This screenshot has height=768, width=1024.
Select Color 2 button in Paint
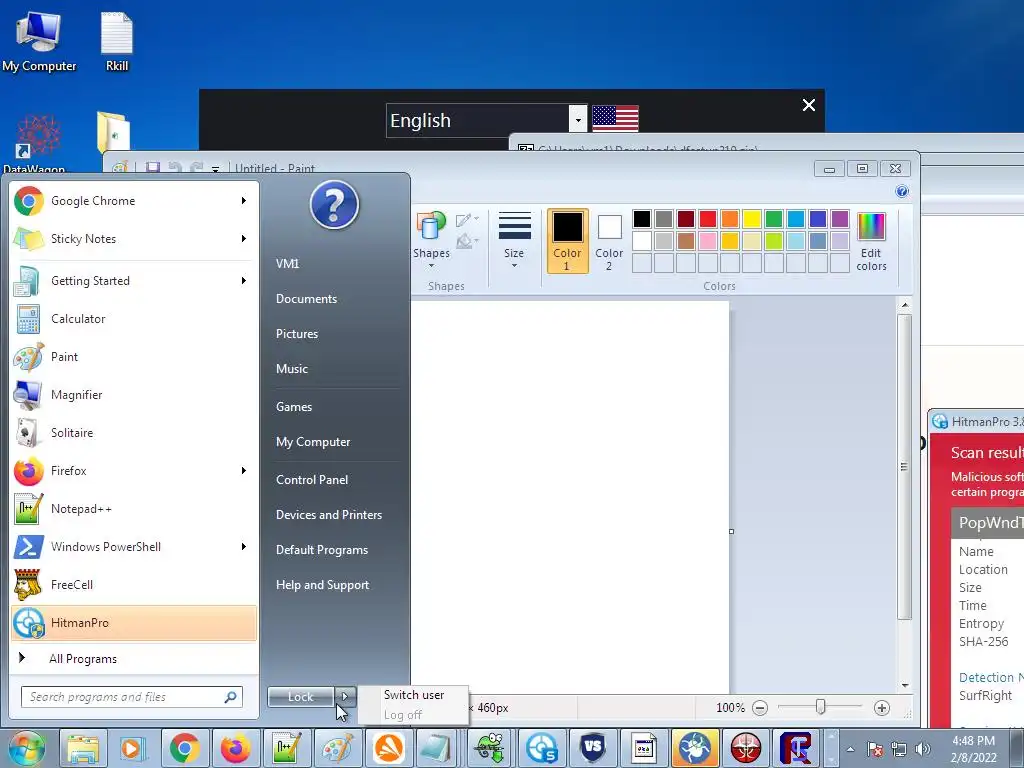(x=609, y=241)
